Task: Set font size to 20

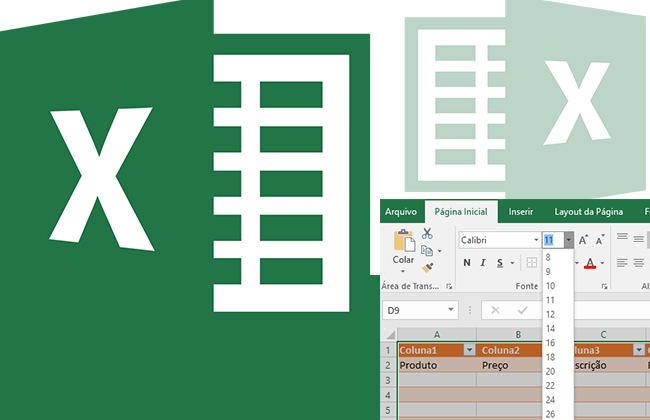Action: coord(558,371)
